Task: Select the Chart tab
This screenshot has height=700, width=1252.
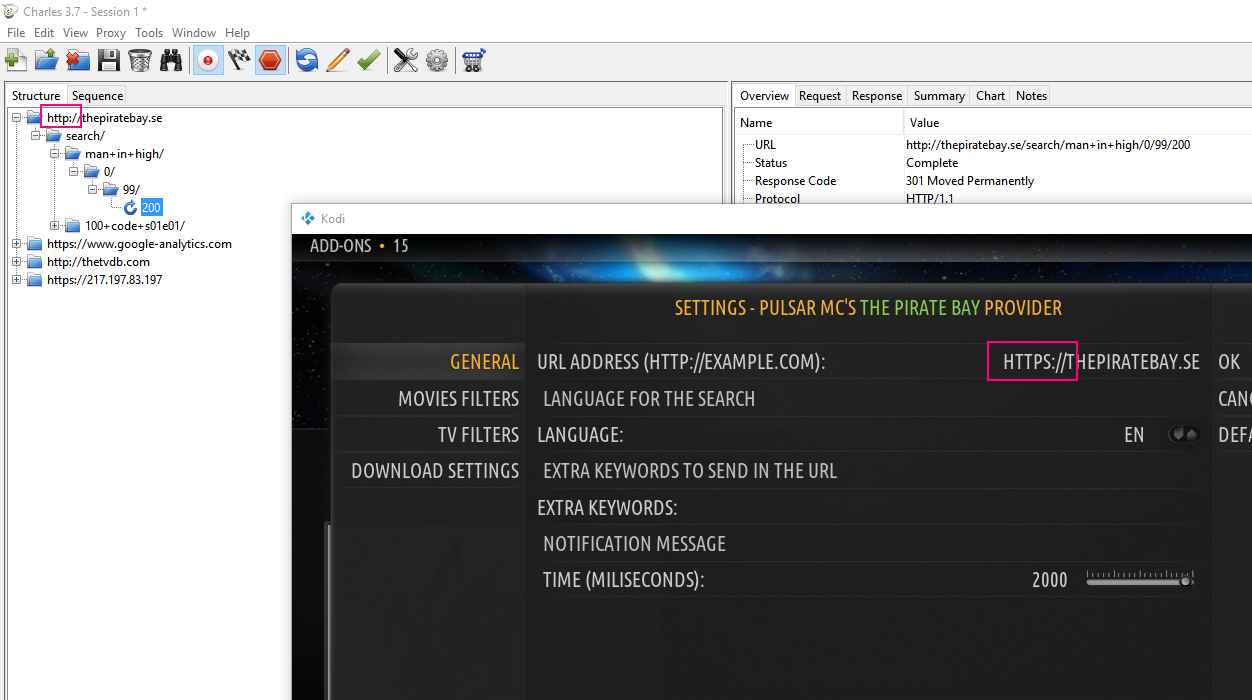Action: [x=991, y=96]
